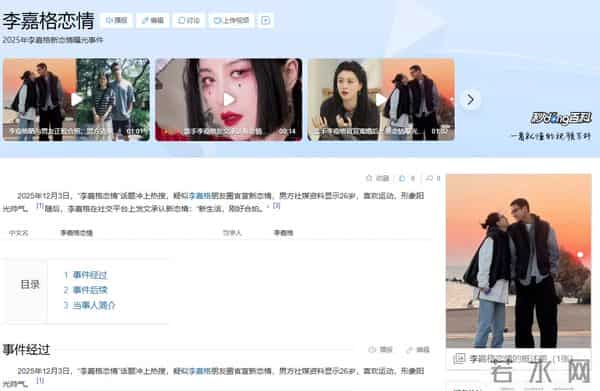
Task: Show next videos with the right chevron arrow
Action: point(471,100)
